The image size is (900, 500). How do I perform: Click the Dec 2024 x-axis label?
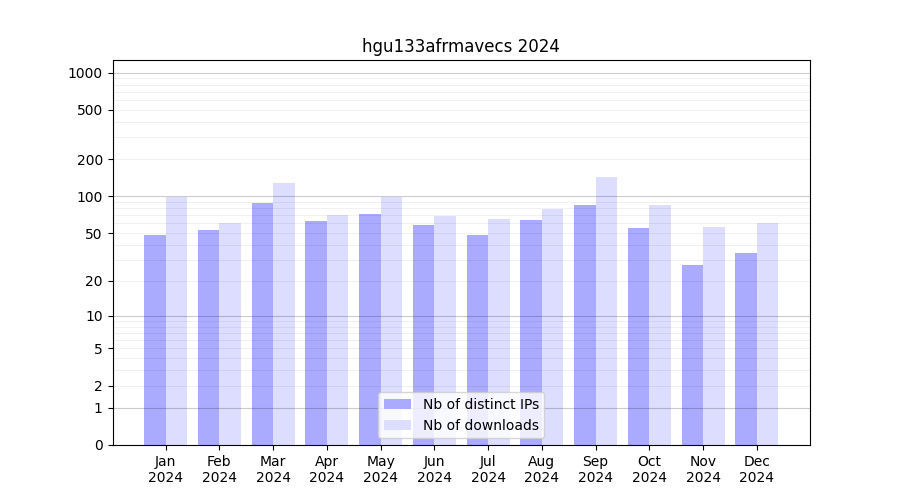[757, 469]
